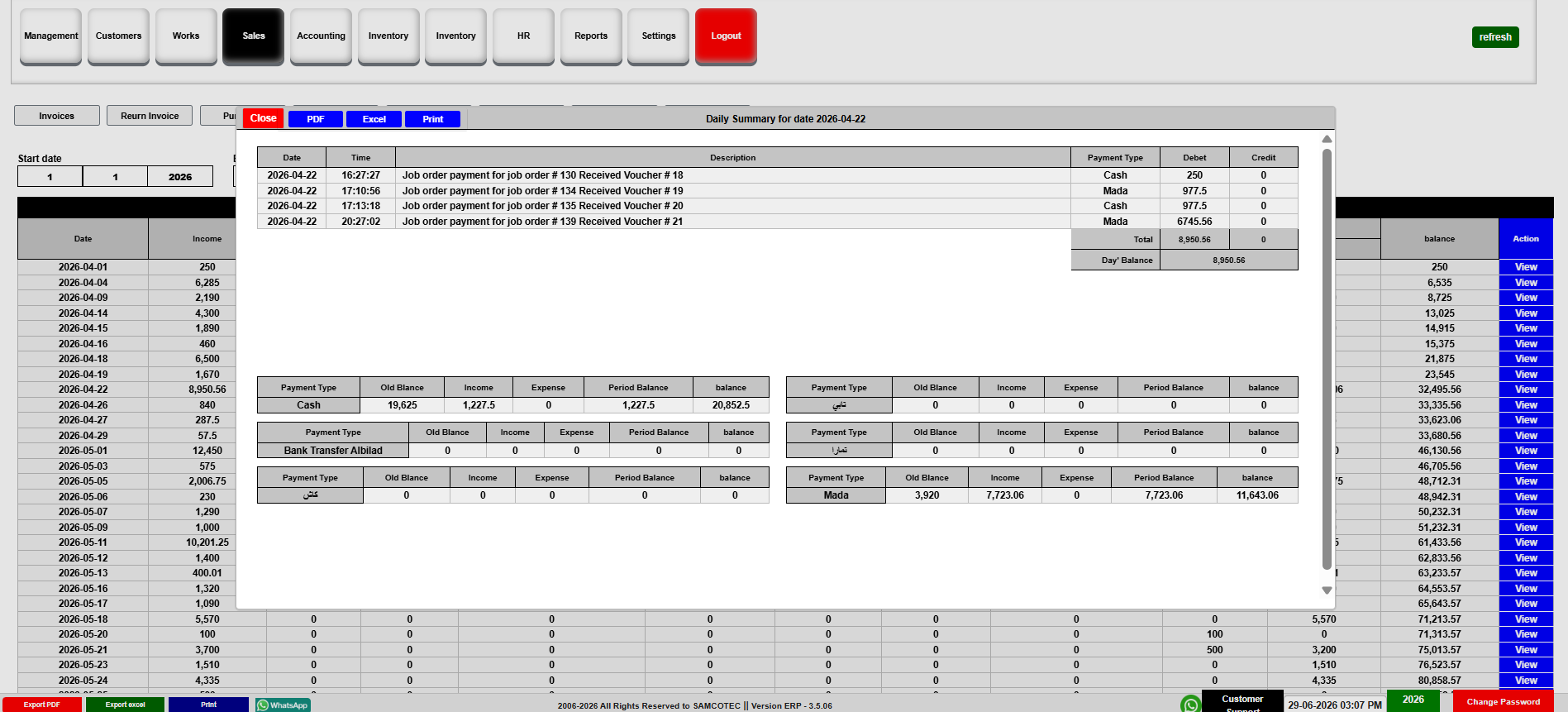
Task: Click the green WhatsApp support icon
Action: click(1190, 705)
